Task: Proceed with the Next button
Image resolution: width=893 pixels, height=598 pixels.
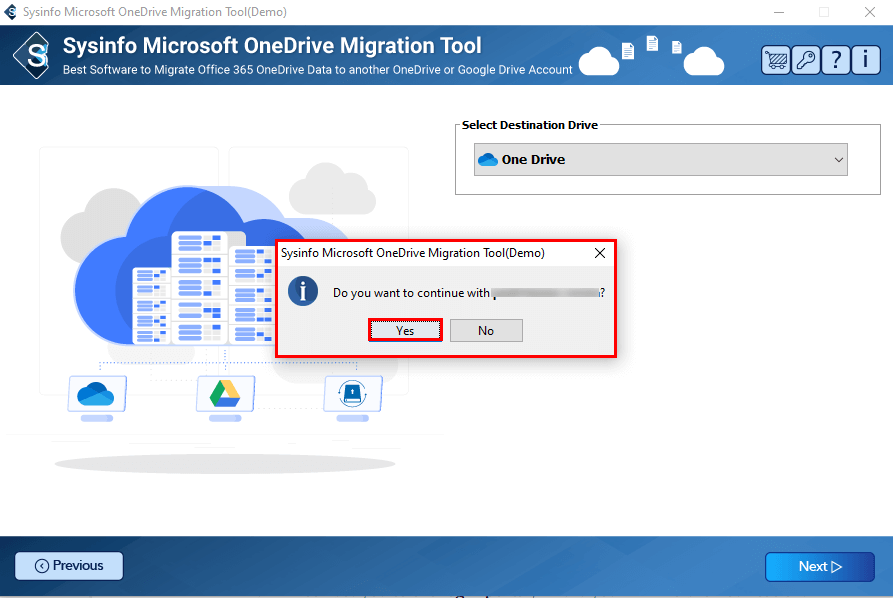Action: click(820, 566)
